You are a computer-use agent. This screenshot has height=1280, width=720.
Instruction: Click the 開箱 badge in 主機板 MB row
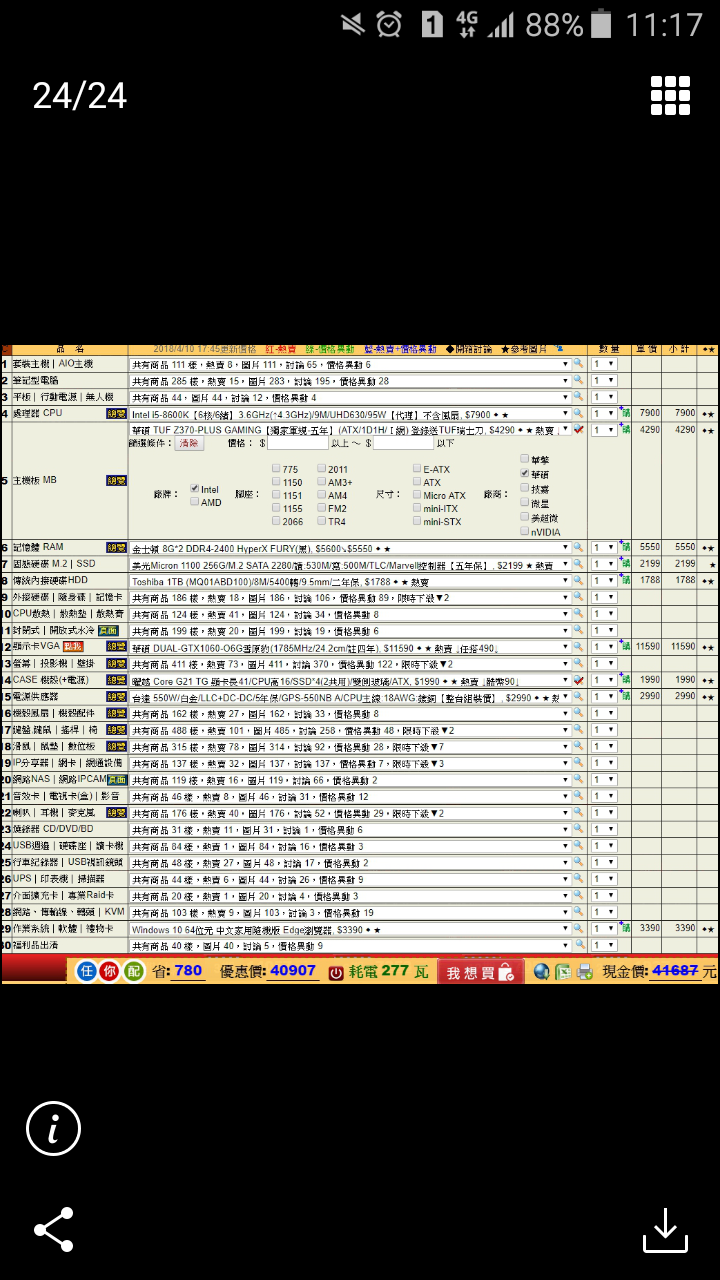[117, 481]
